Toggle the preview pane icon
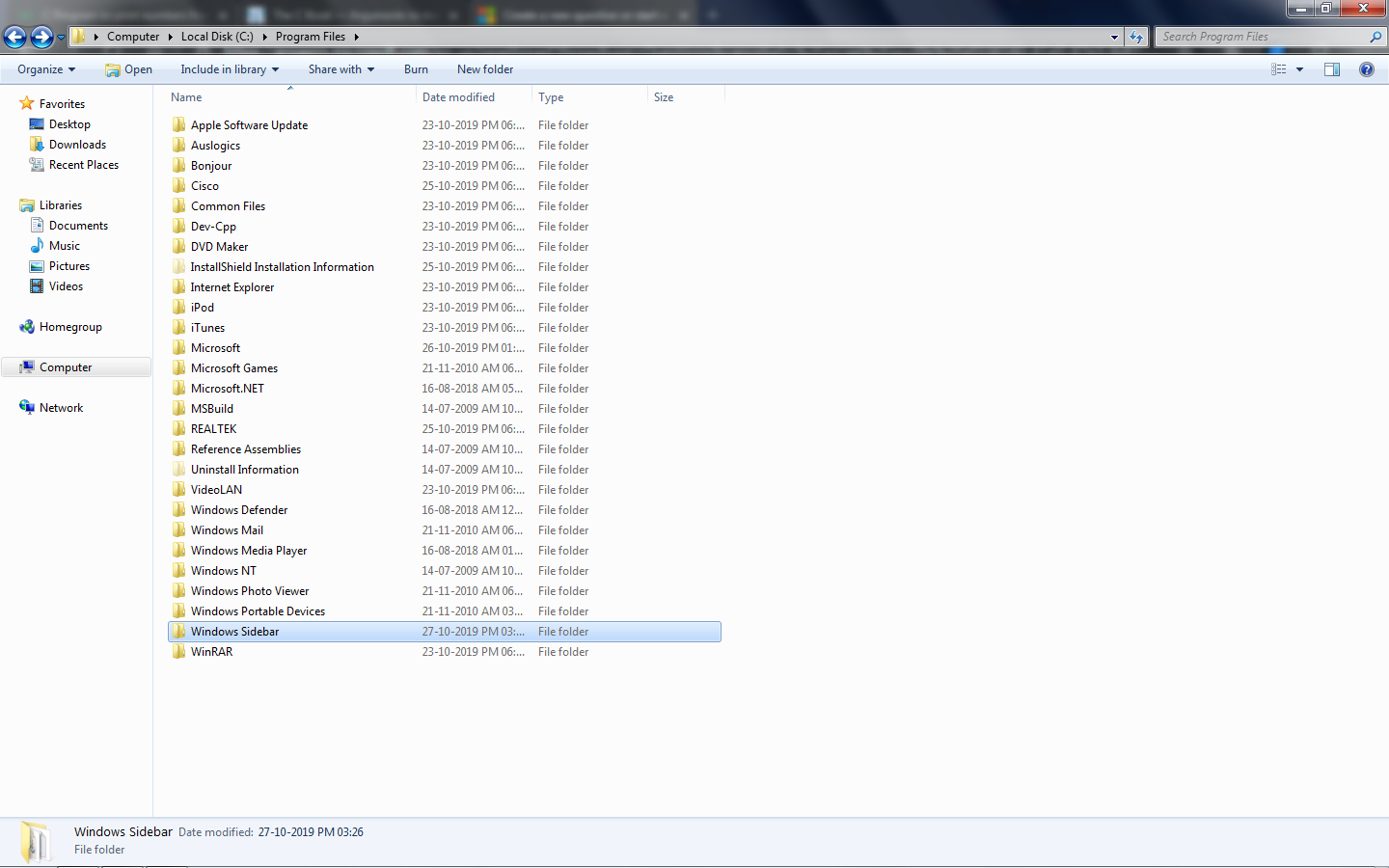This screenshot has height=868, width=1389. click(x=1332, y=69)
